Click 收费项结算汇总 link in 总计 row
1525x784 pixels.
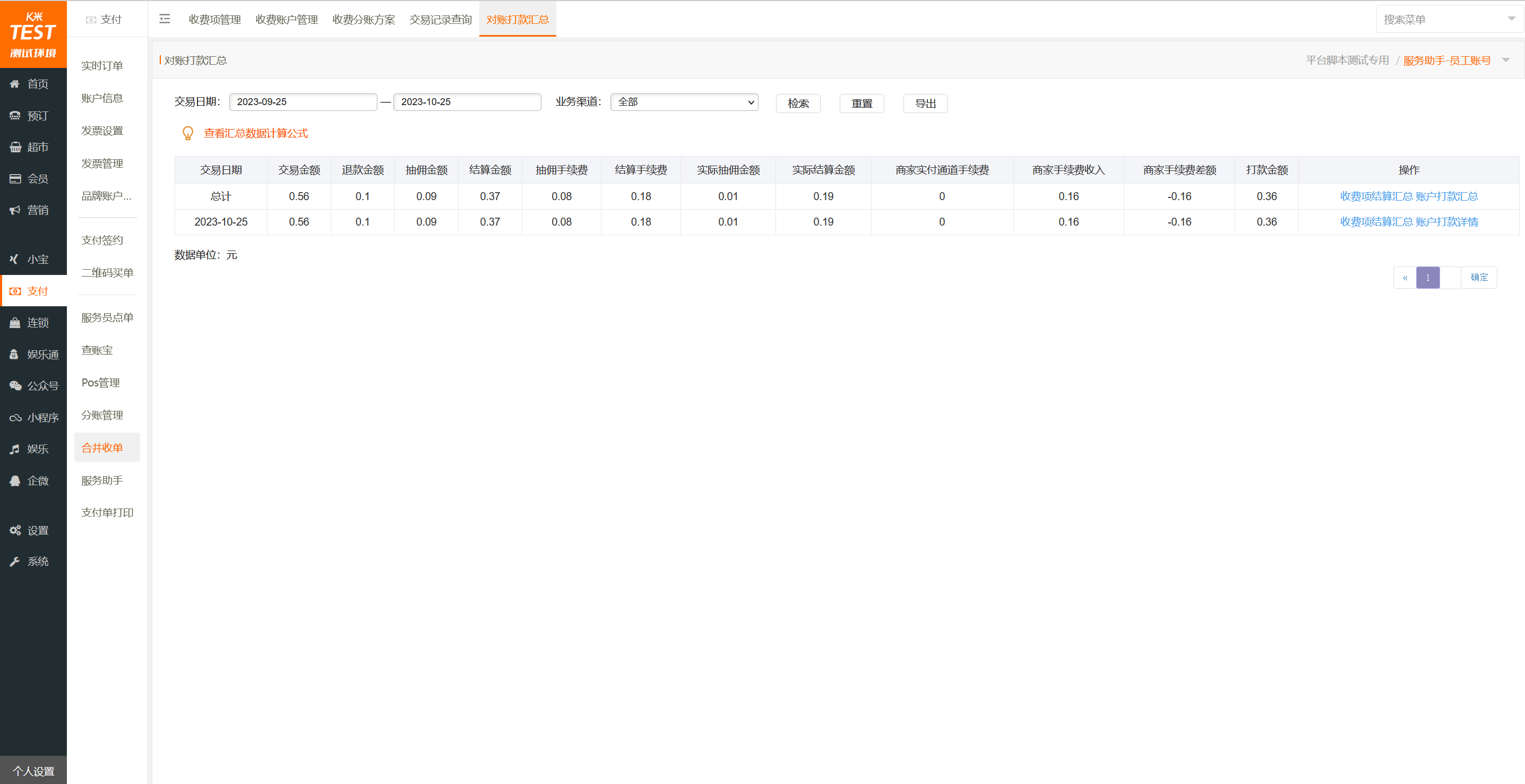coord(1376,196)
